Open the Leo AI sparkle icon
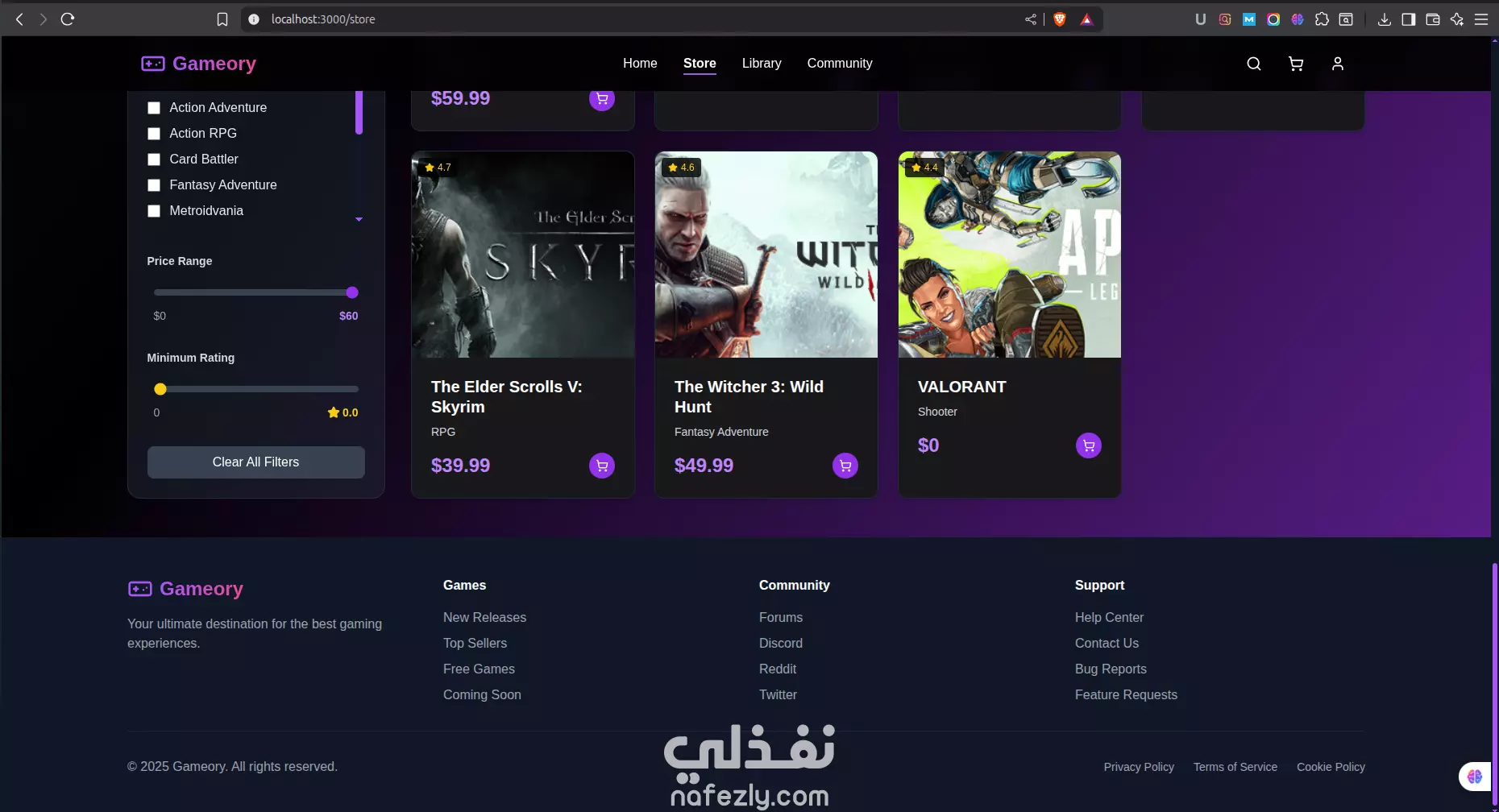The image size is (1499, 812). click(1456, 19)
